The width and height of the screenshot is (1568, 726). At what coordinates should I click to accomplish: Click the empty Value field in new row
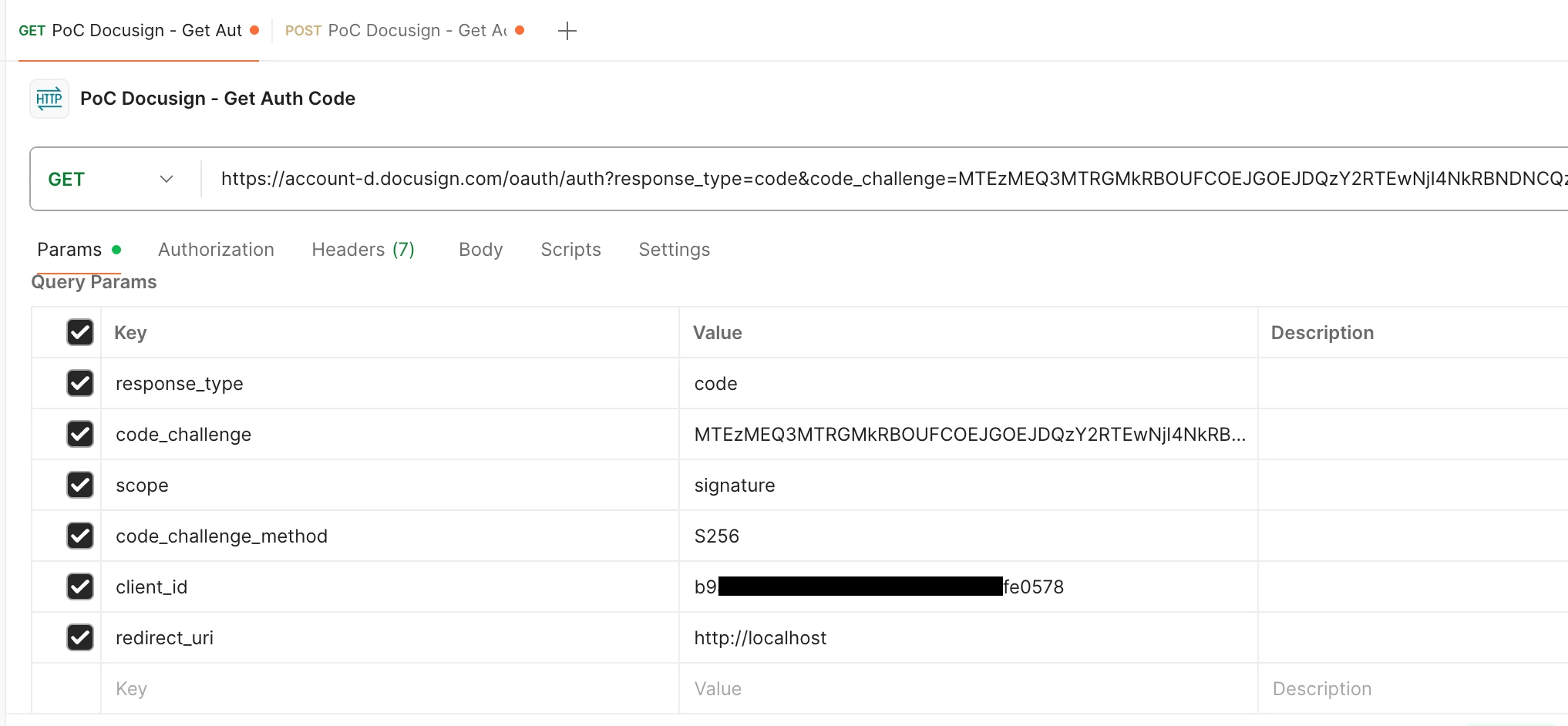tap(968, 688)
